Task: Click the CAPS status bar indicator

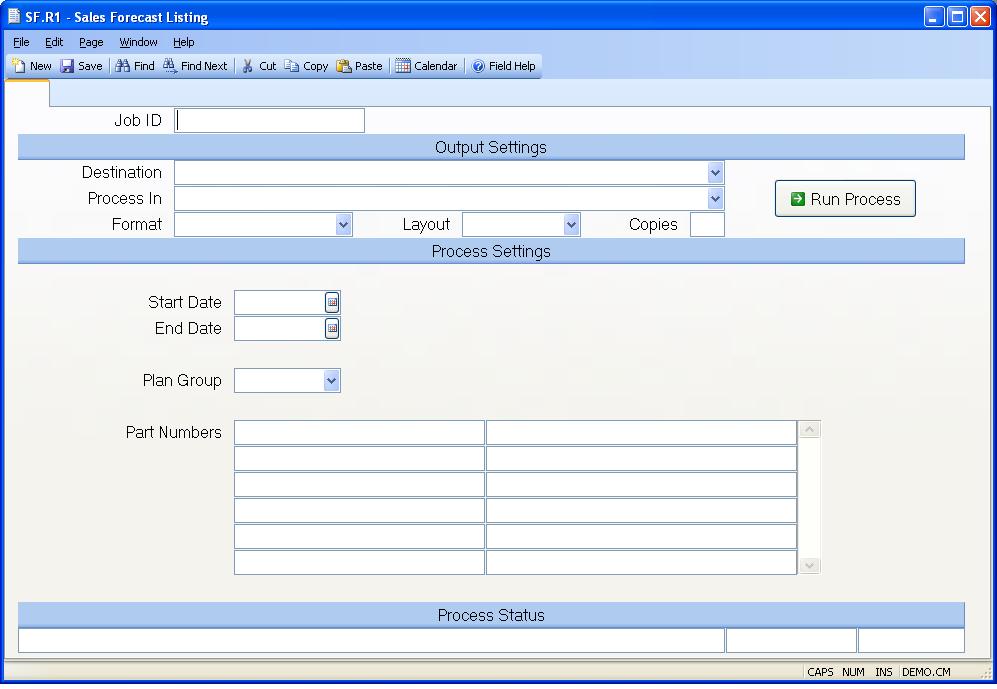Action: click(x=820, y=672)
